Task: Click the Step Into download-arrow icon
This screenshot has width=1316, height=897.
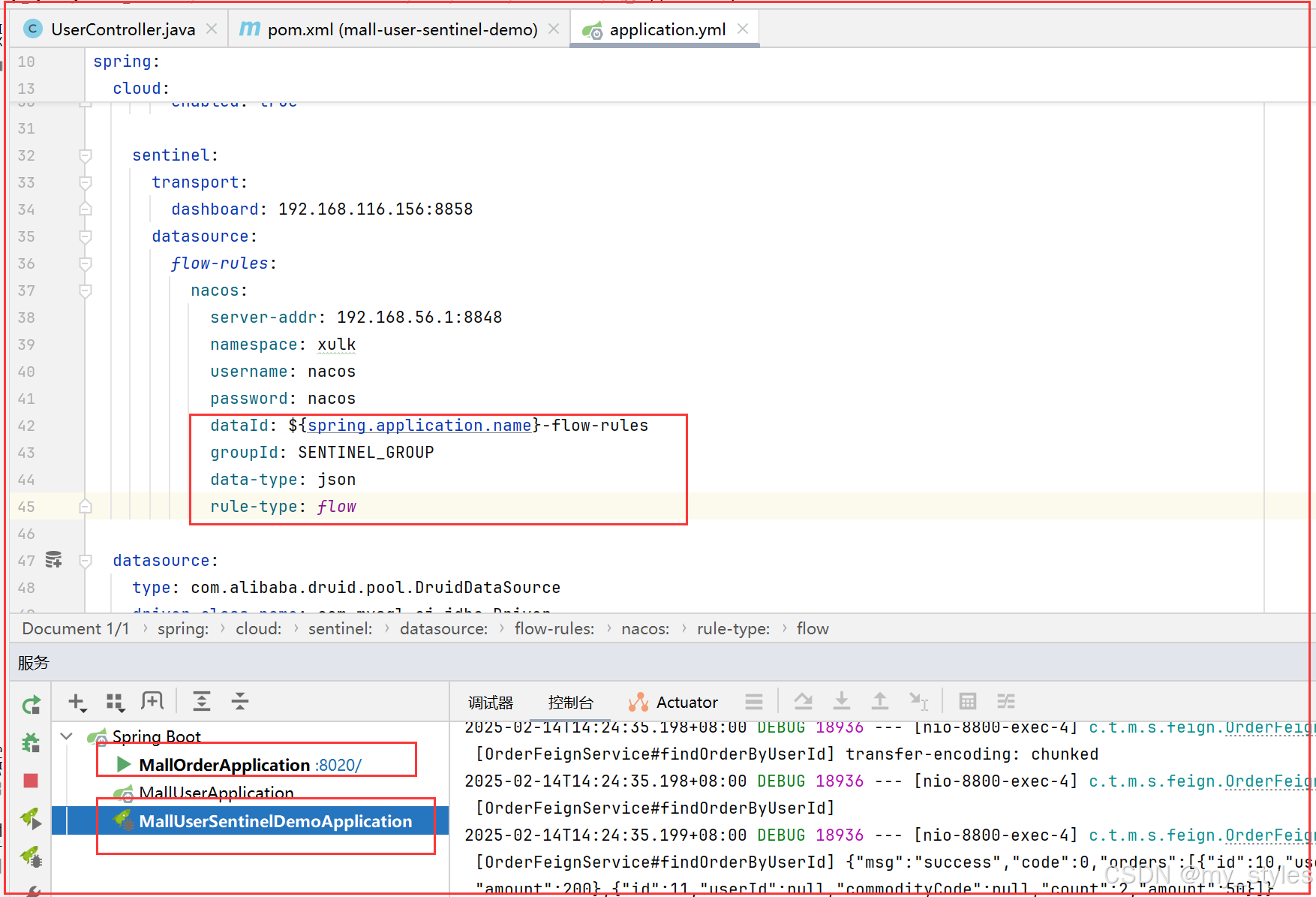Action: click(x=842, y=702)
